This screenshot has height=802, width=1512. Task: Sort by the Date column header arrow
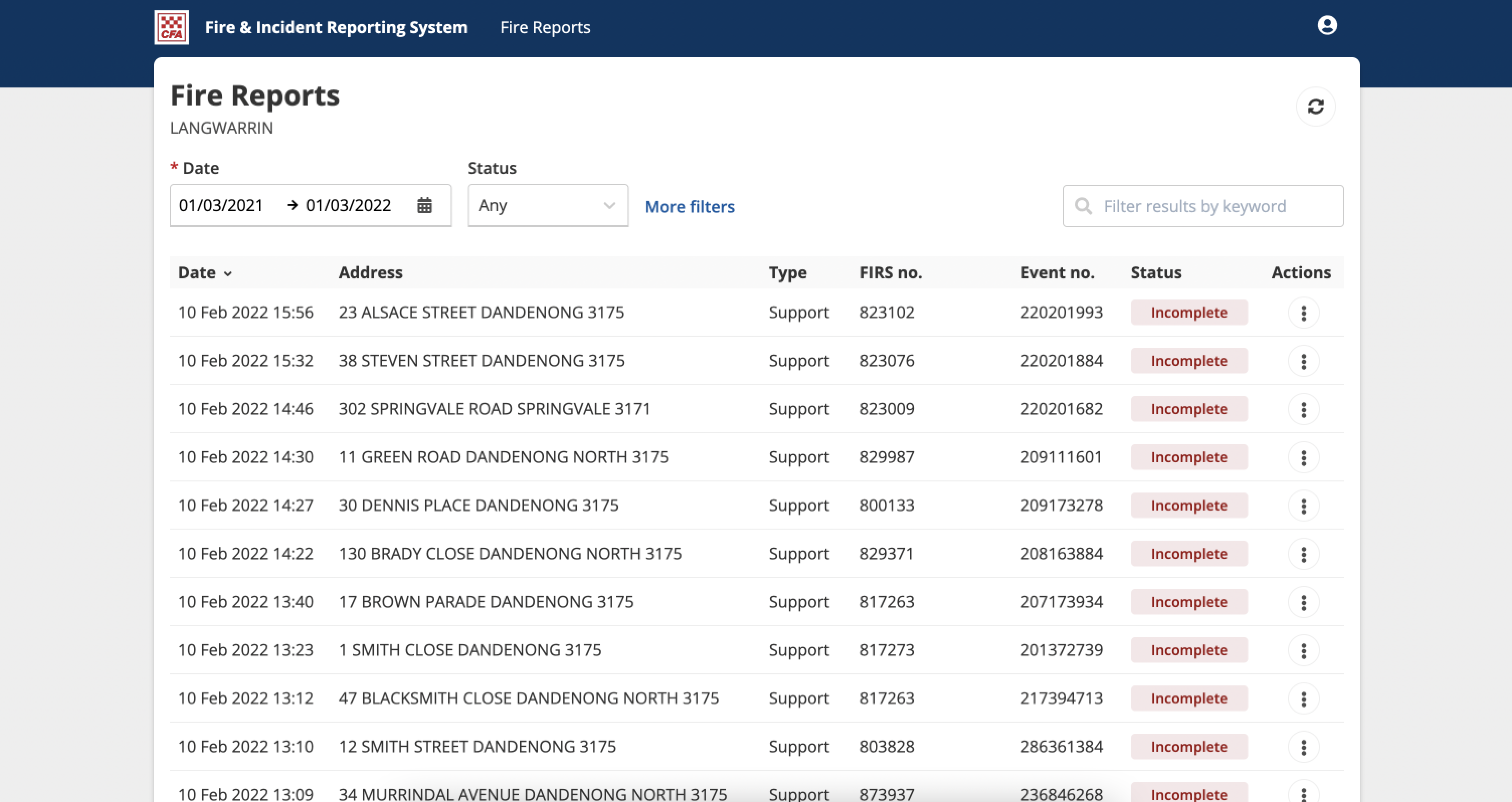[228, 273]
